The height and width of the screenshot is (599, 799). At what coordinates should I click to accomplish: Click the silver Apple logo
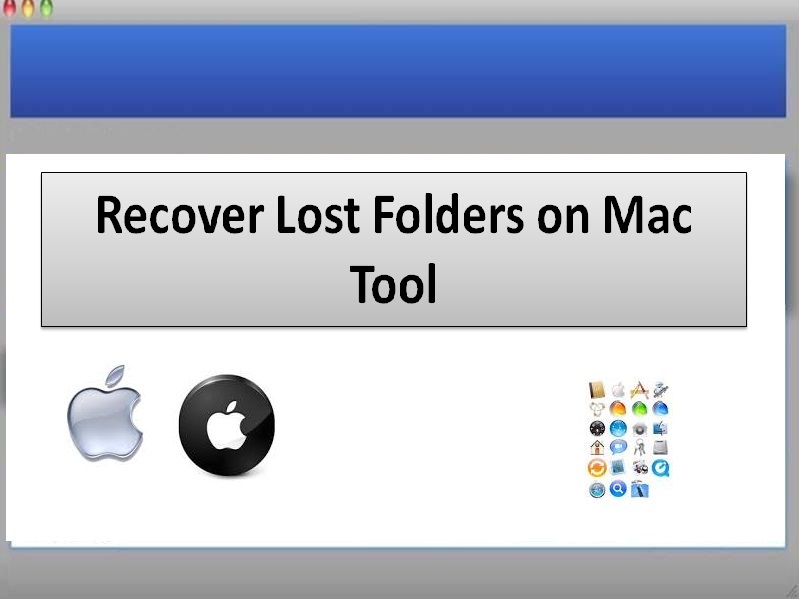point(105,413)
